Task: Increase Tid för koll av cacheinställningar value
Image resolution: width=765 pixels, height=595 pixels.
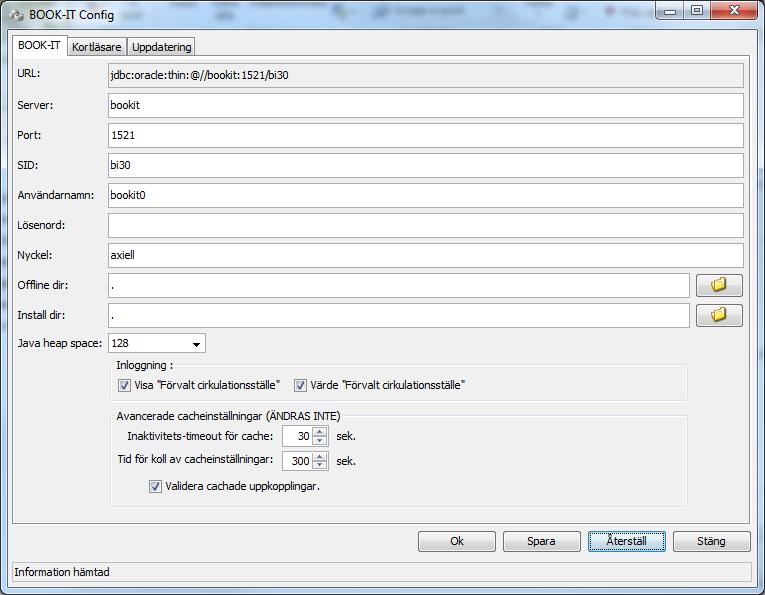Action: pos(320,456)
